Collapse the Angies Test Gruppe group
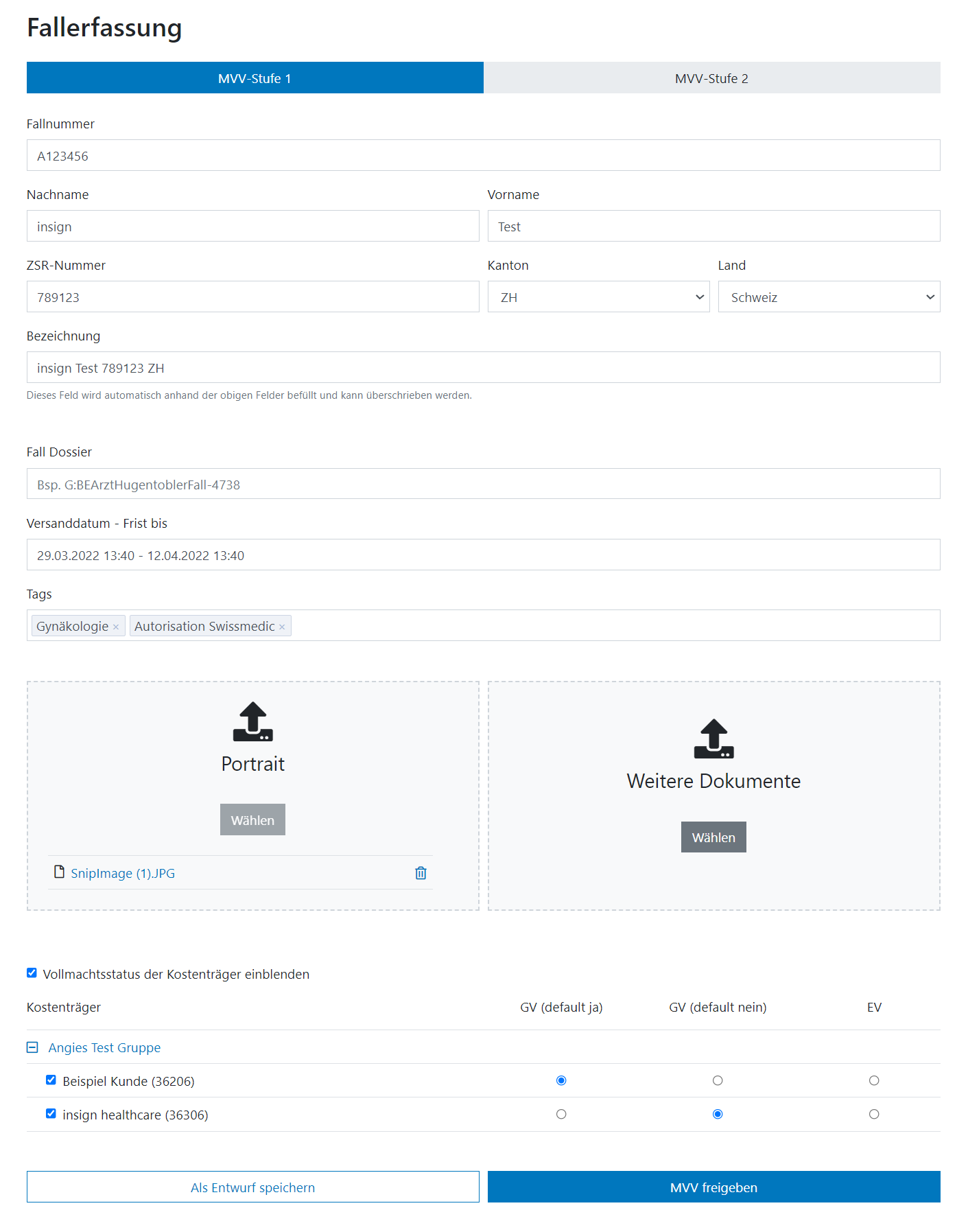This screenshot has width=968, height=1232. [32, 1047]
